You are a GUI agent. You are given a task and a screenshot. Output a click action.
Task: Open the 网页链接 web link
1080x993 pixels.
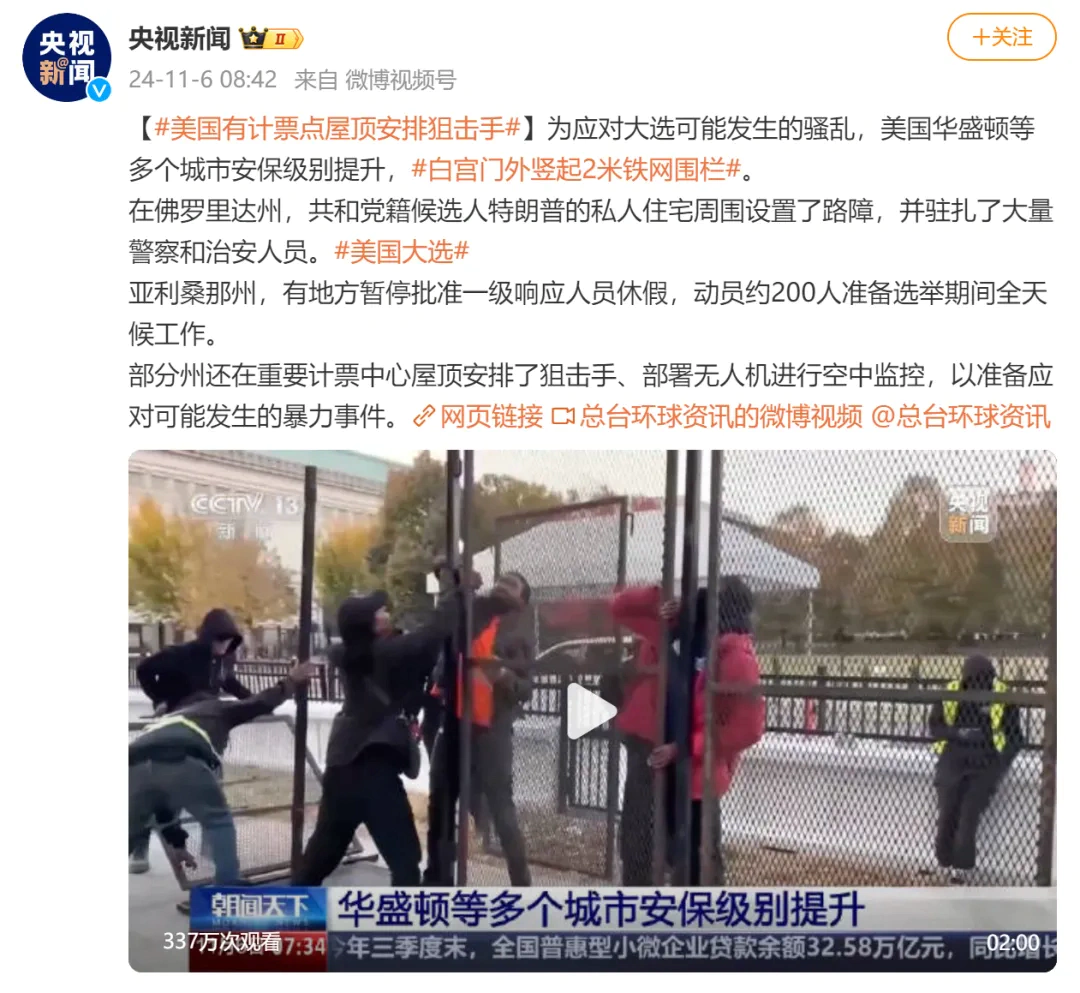[491, 417]
